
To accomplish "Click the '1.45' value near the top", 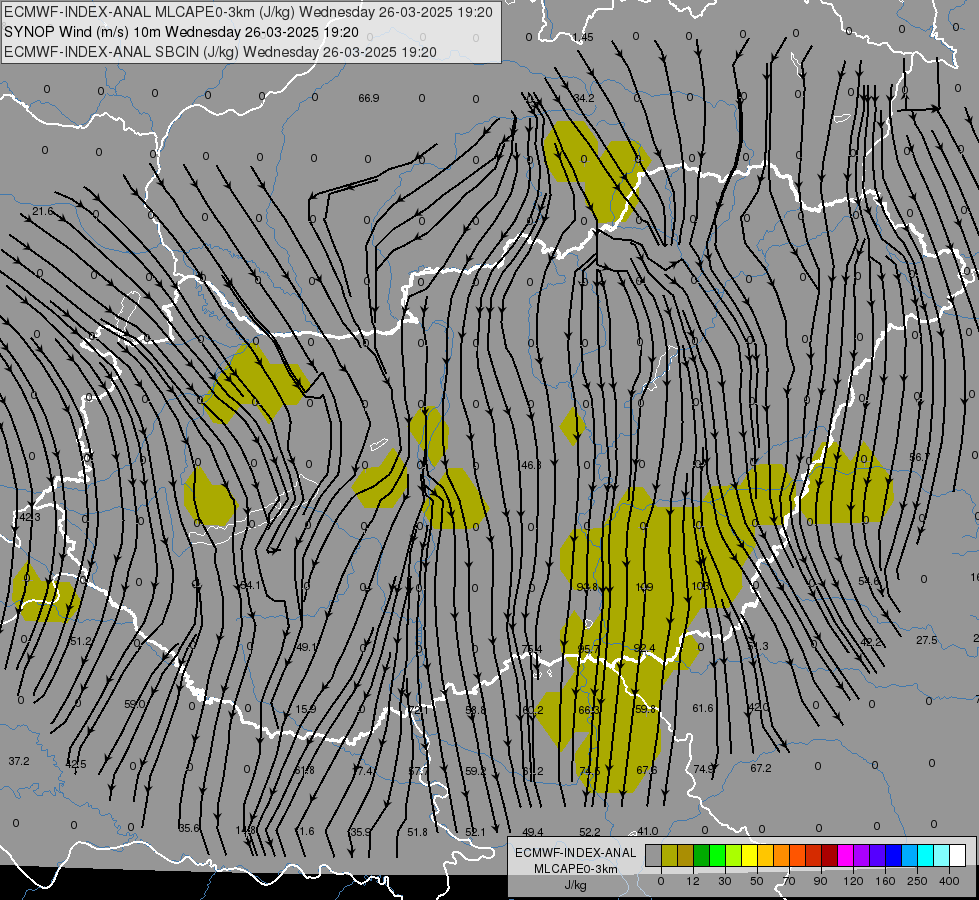I will pos(583,37).
